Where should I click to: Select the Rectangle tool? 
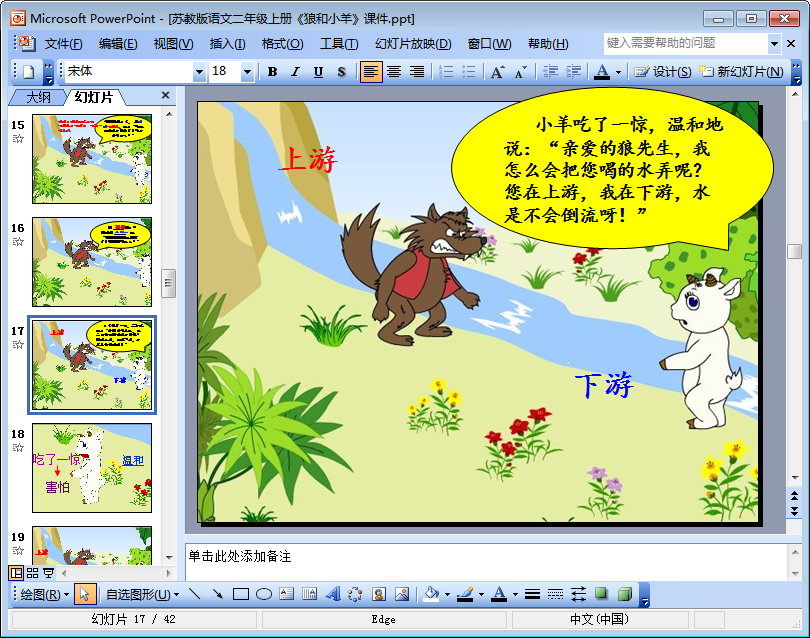(x=241, y=594)
